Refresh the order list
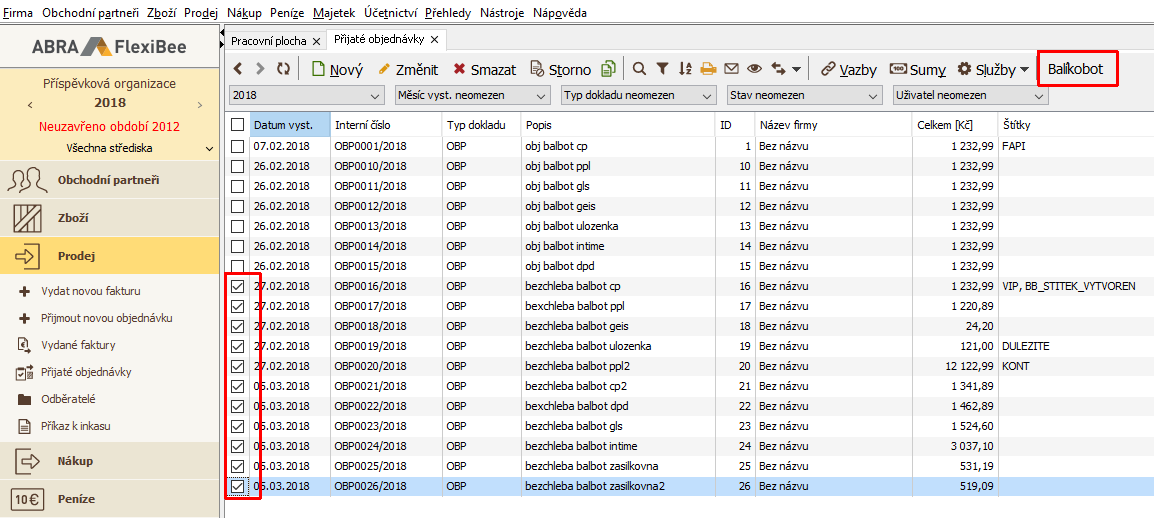Viewport: 1154px width, 518px height. 283,69
